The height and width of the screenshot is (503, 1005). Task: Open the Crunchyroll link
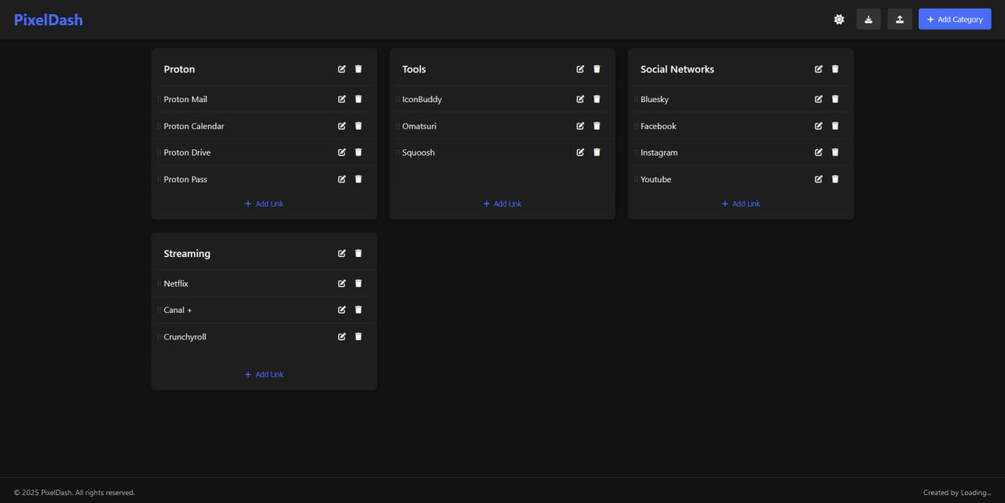pyautogui.click(x=185, y=337)
